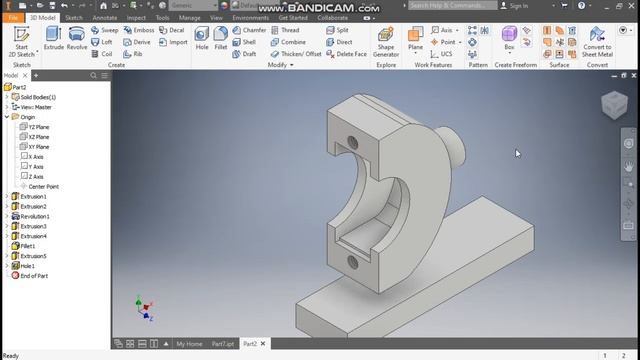This screenshot has width=640, height=360.
Task: Collapse the Origin folder
Action: pos(7,117)
